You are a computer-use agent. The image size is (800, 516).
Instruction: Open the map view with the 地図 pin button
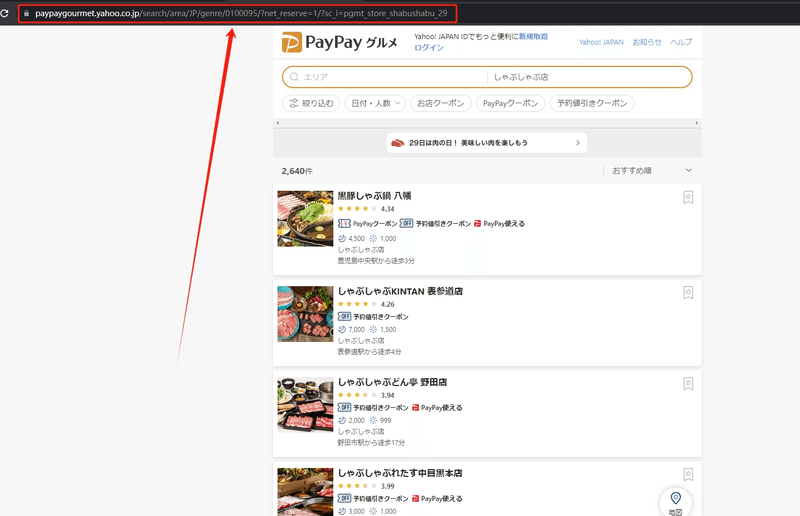click(x=676, y=502)
